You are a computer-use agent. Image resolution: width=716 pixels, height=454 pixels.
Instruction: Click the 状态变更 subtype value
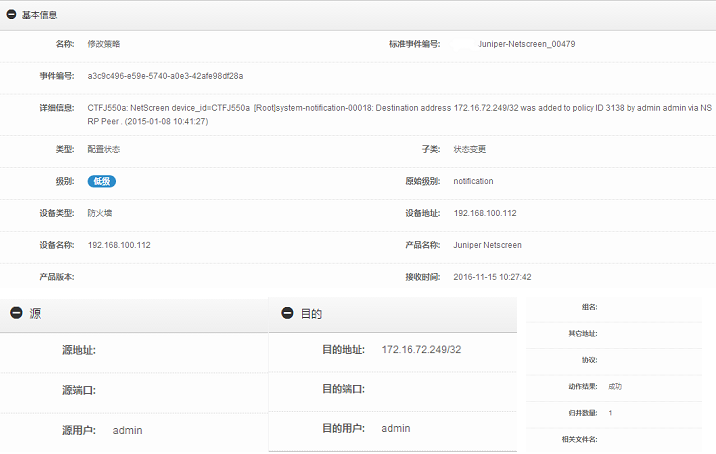click(x=469, y=149)
